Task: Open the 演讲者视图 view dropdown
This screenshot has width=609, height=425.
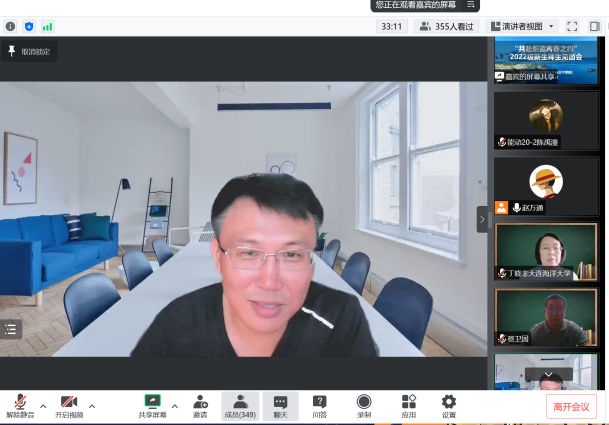Action: point(524,26)
